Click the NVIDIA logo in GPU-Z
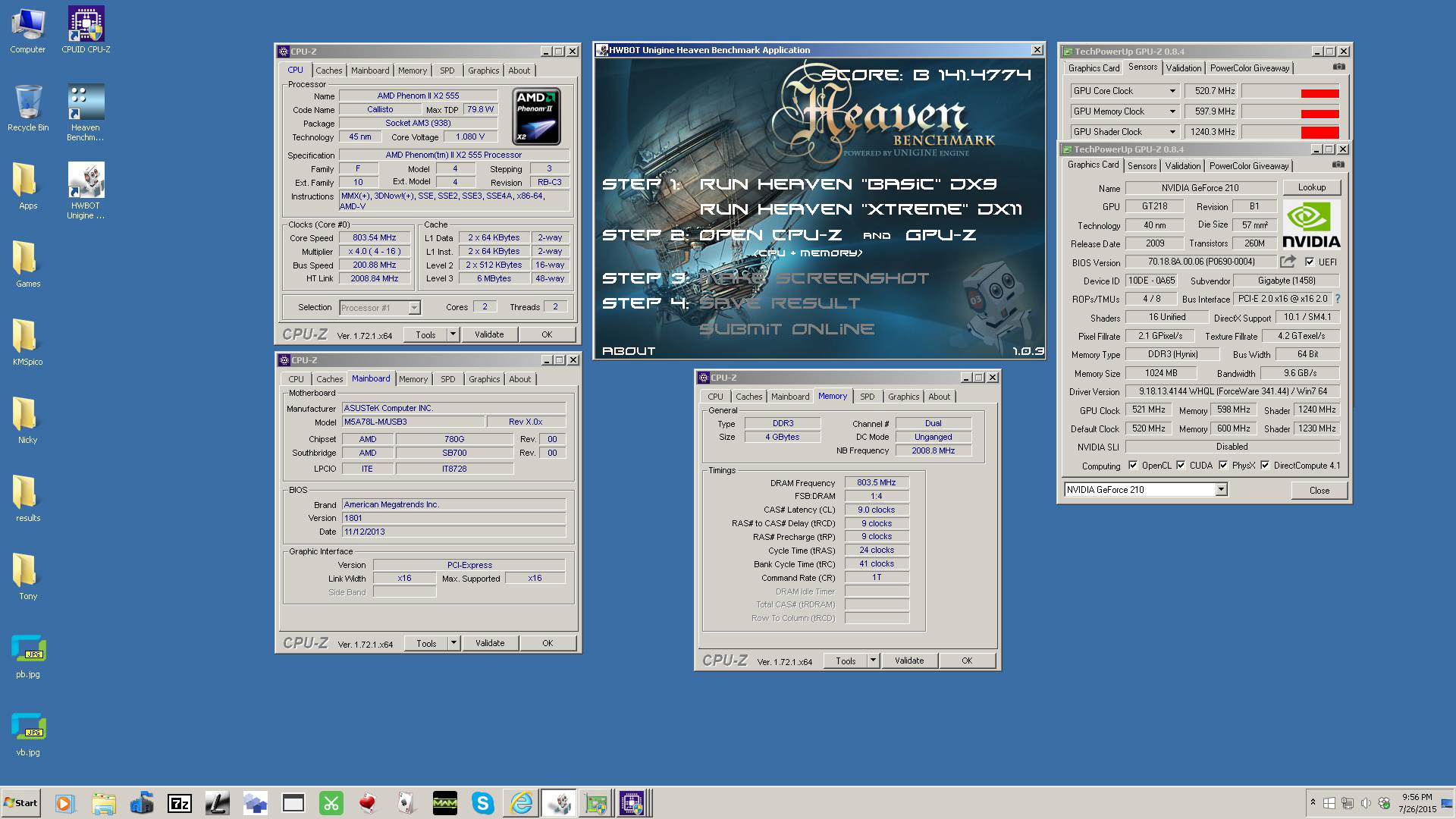This screenshot has width=1456, height=819. [x=1311, y=225]
